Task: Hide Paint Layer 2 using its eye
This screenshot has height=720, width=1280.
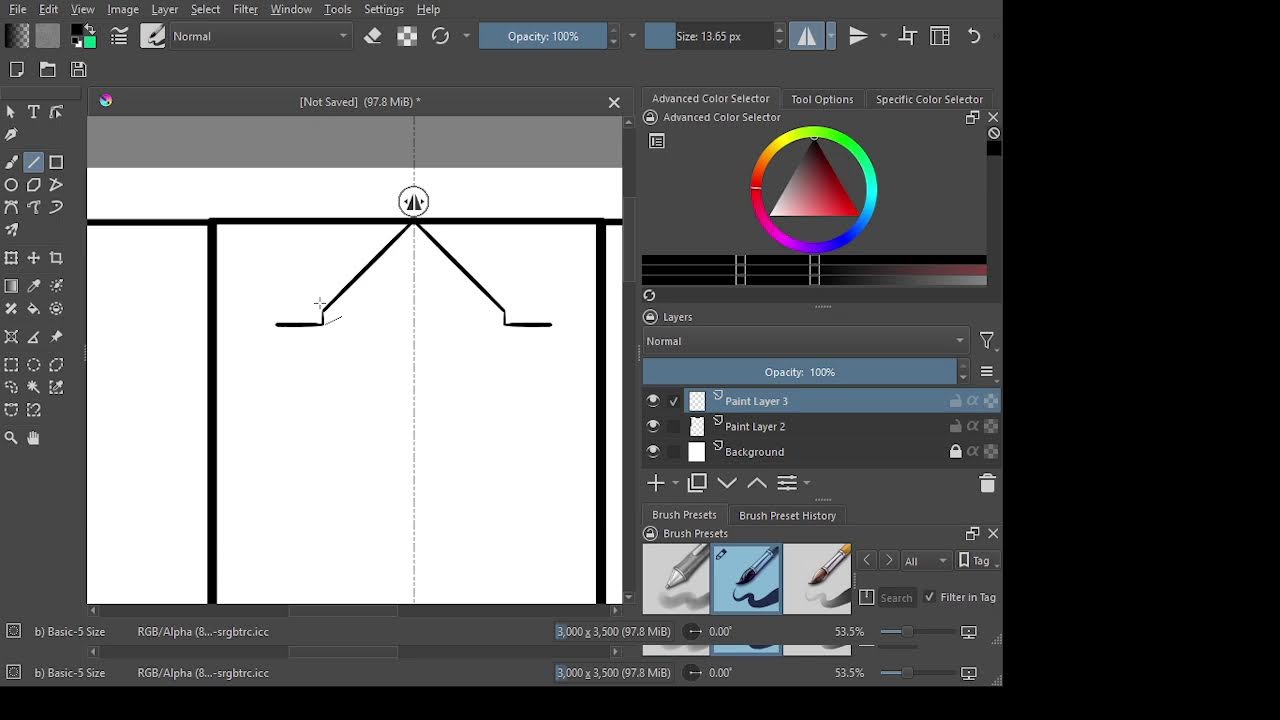Action: pyautogui.click(x=653, y=427)
